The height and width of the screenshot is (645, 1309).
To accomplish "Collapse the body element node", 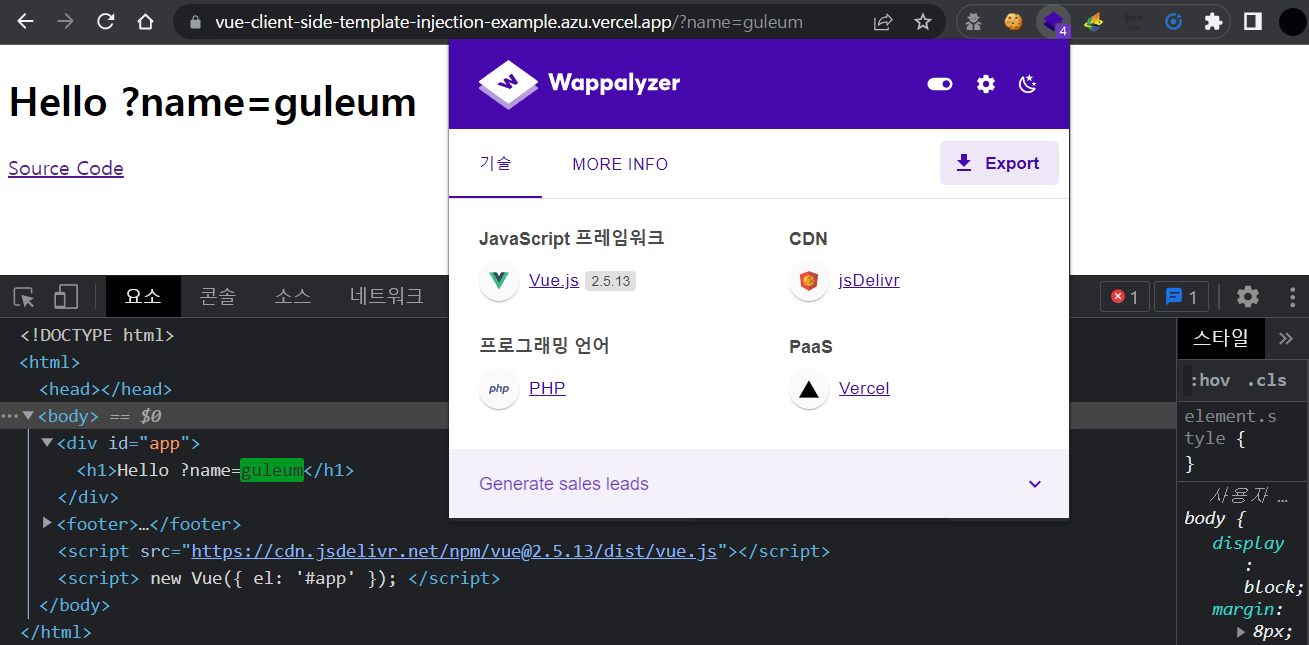I will (28, 416).
